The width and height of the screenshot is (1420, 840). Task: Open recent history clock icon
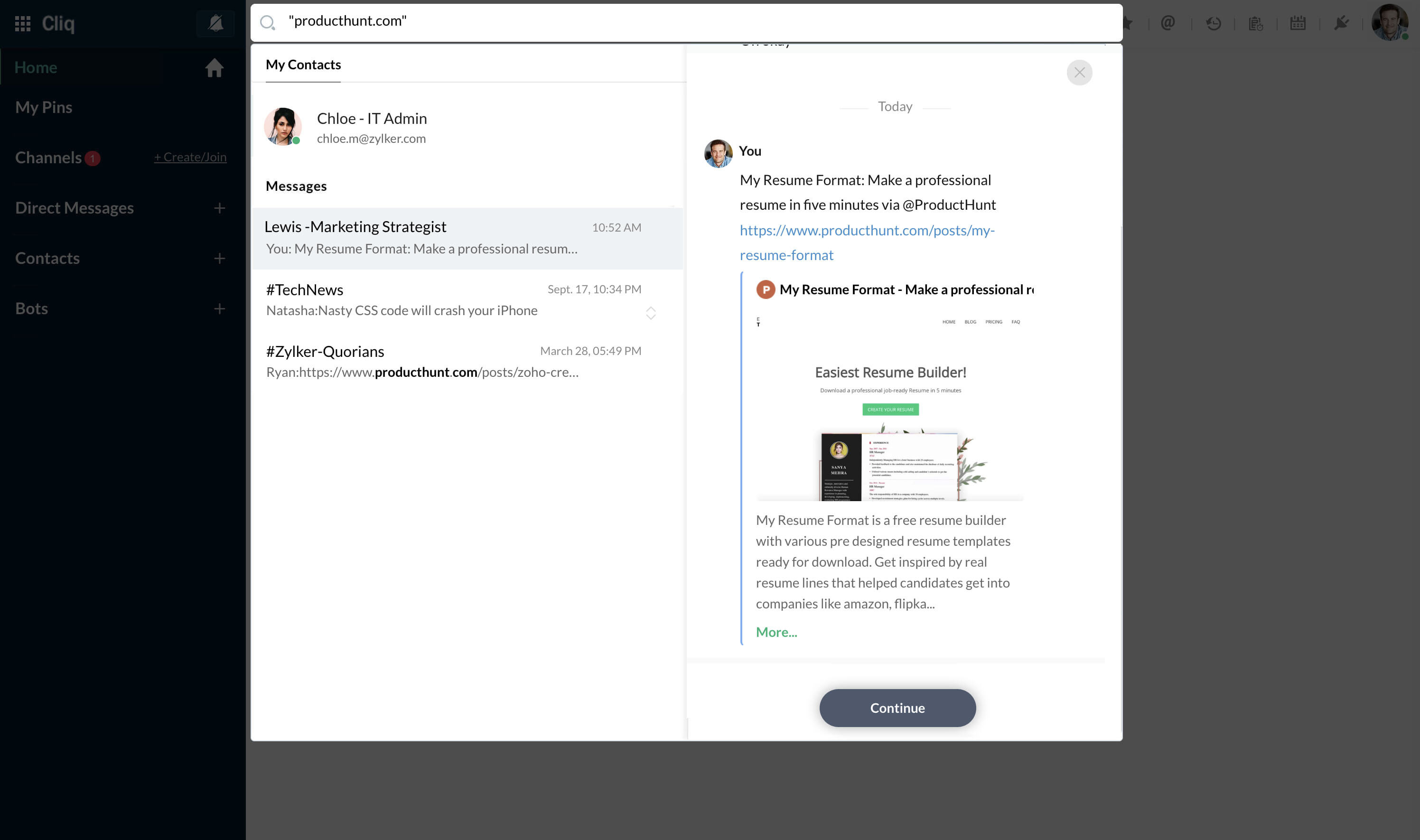1213,23
